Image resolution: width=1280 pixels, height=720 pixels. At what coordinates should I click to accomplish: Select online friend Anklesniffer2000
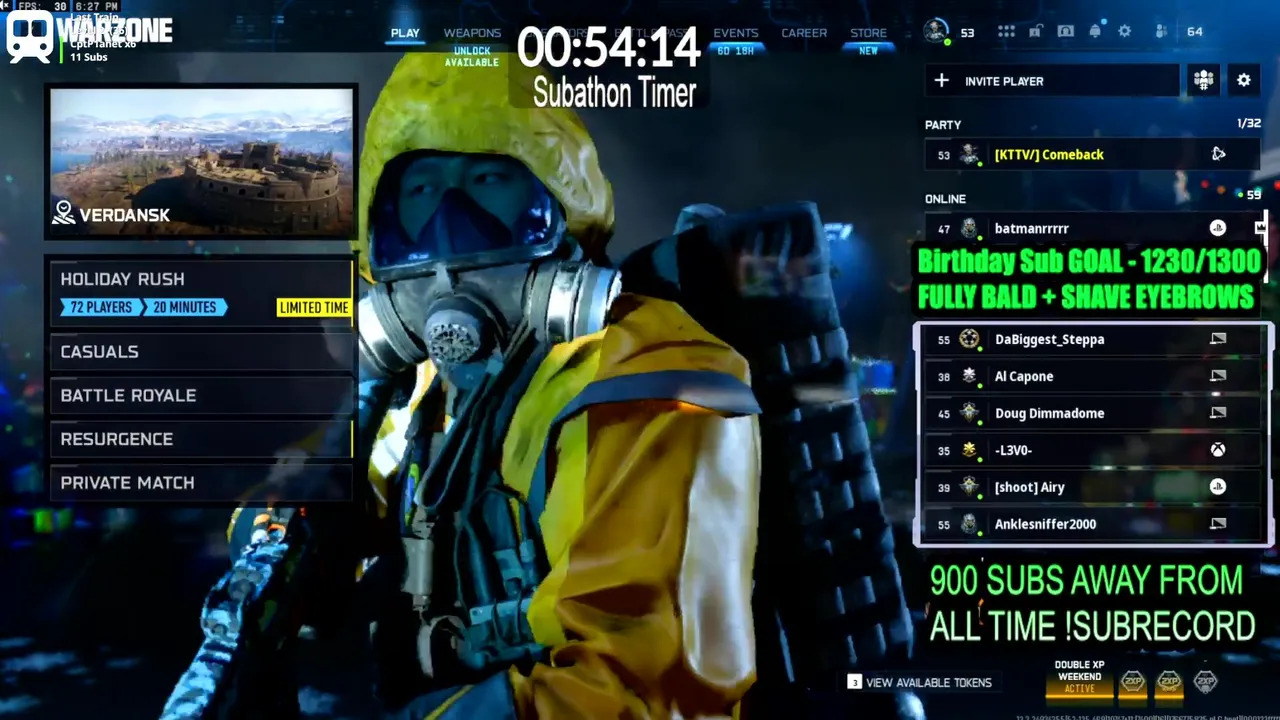(x=1092, y=524)
